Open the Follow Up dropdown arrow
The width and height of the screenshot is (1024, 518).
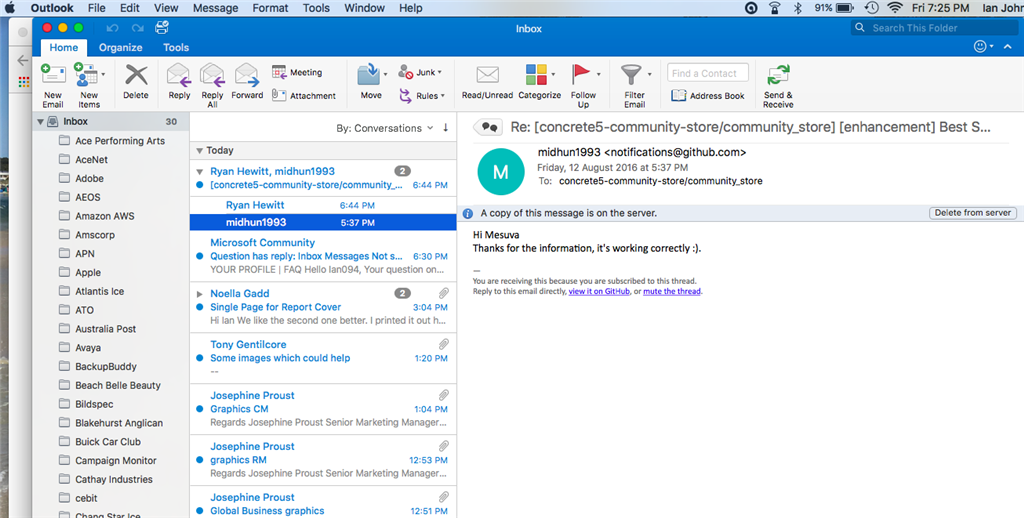598,74
